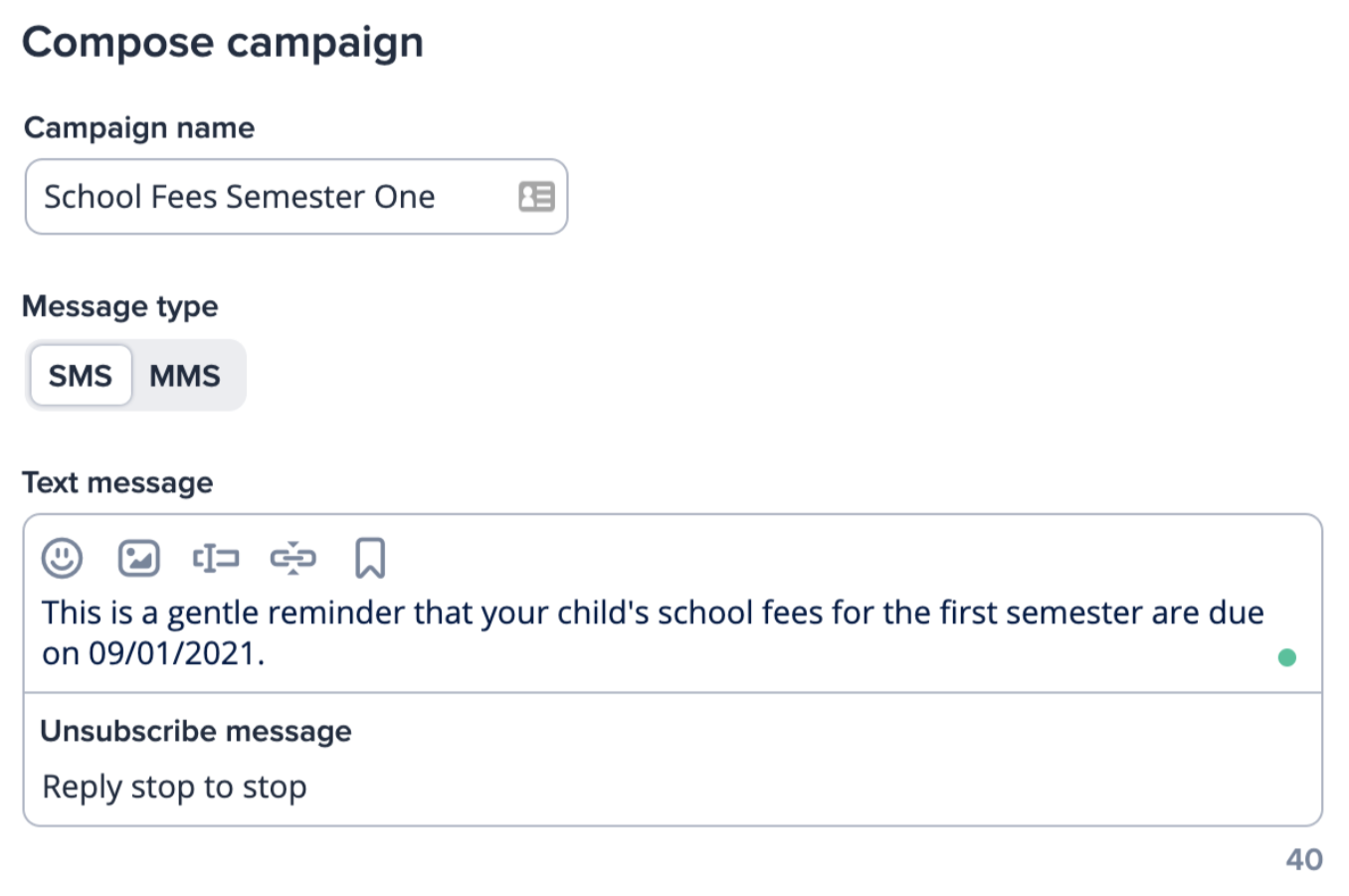Click the MMS tab in Message type

[x=187, y=375]
